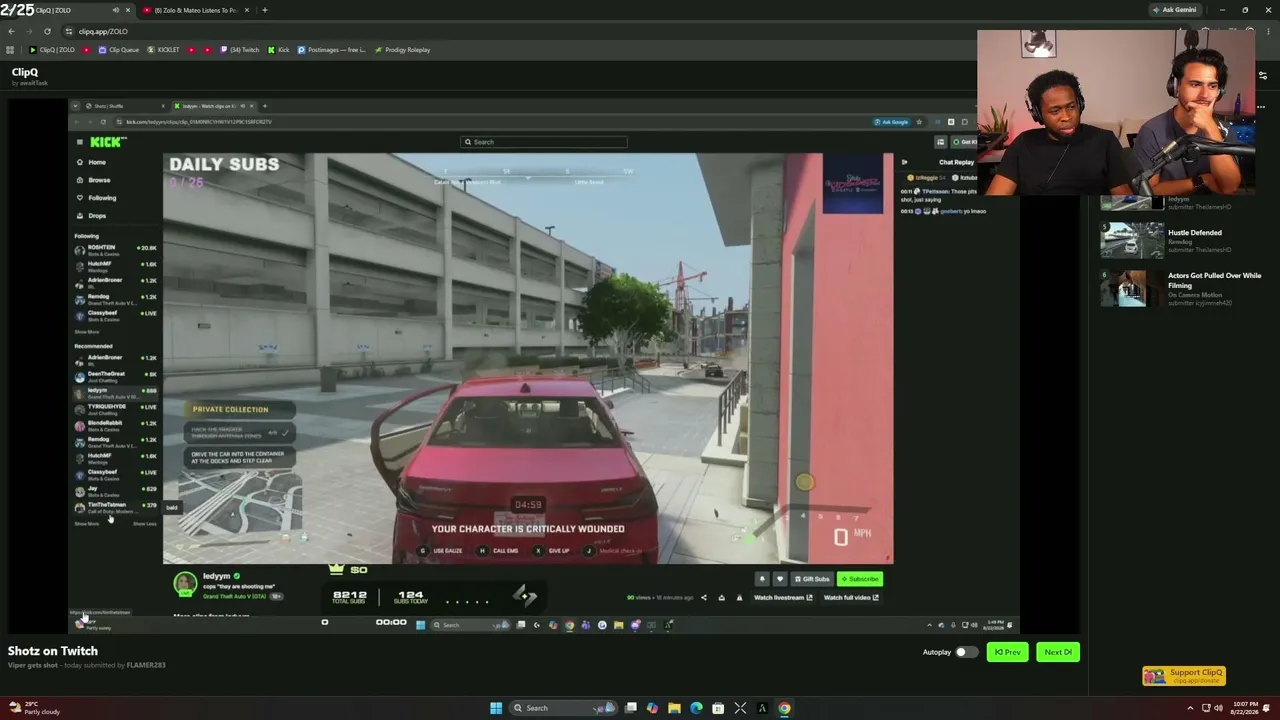This screenshot has width=1280, height=720.
Task: Select the Actors Got Pulled Over While Filming title
Action: (1214, 280)
